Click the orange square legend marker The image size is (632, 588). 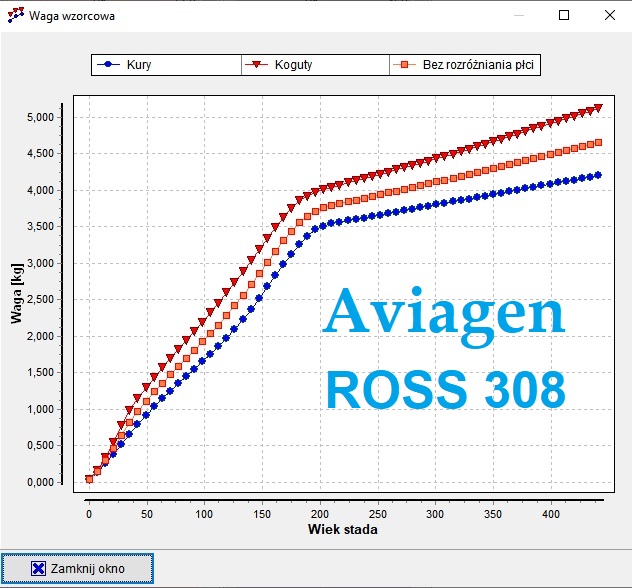click(405, 65)
